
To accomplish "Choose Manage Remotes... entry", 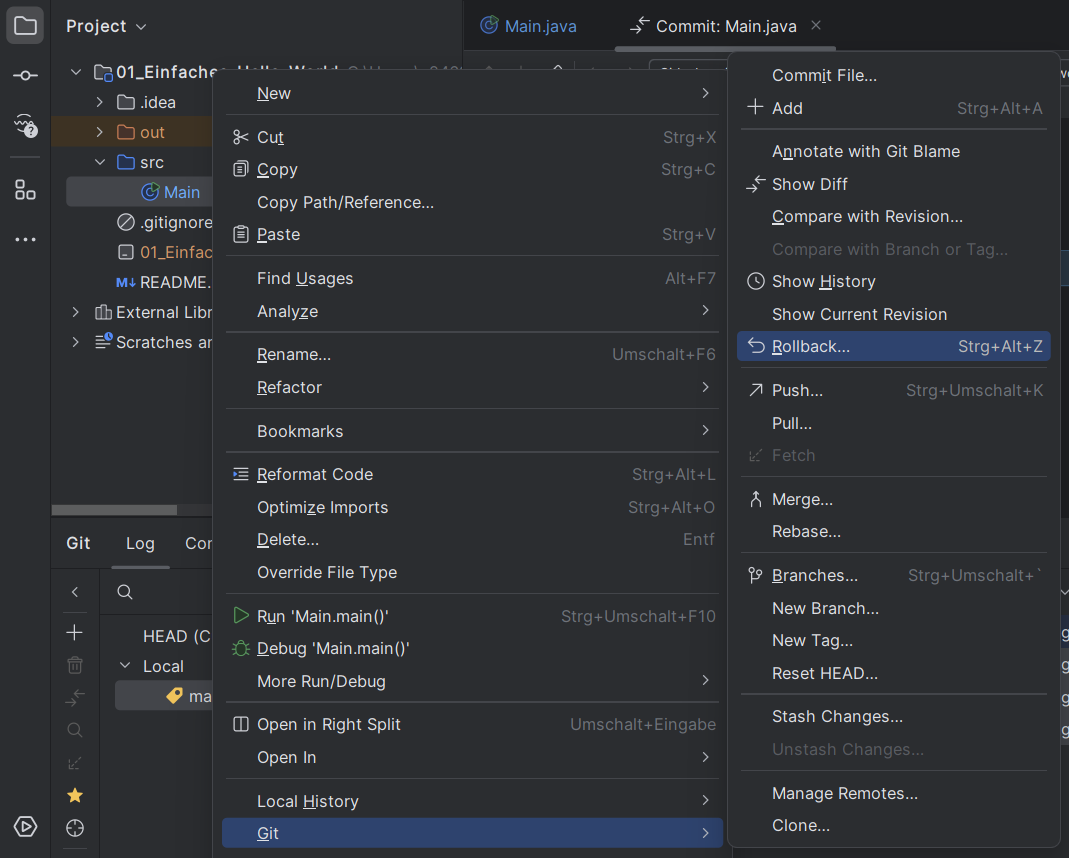I will tap(893, 793).
